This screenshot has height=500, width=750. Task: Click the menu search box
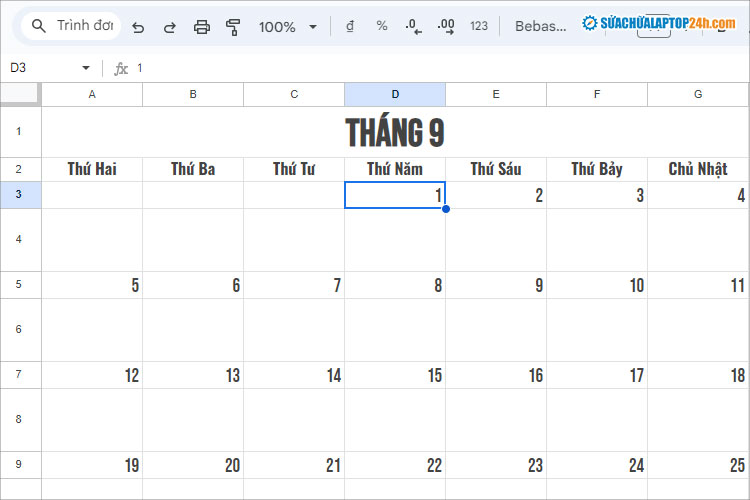click(x=72, y=26)
